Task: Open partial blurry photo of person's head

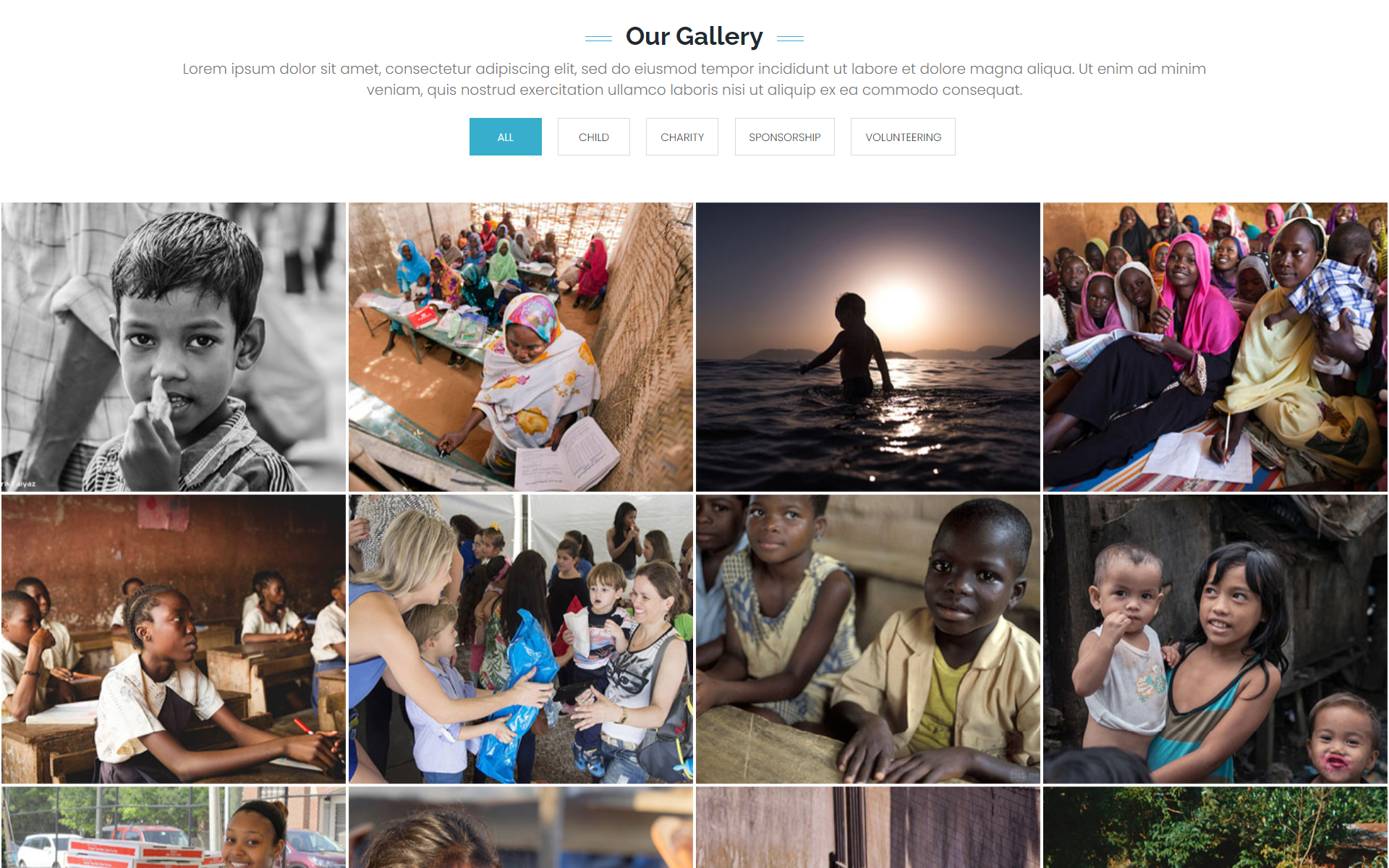Action: 521,827
